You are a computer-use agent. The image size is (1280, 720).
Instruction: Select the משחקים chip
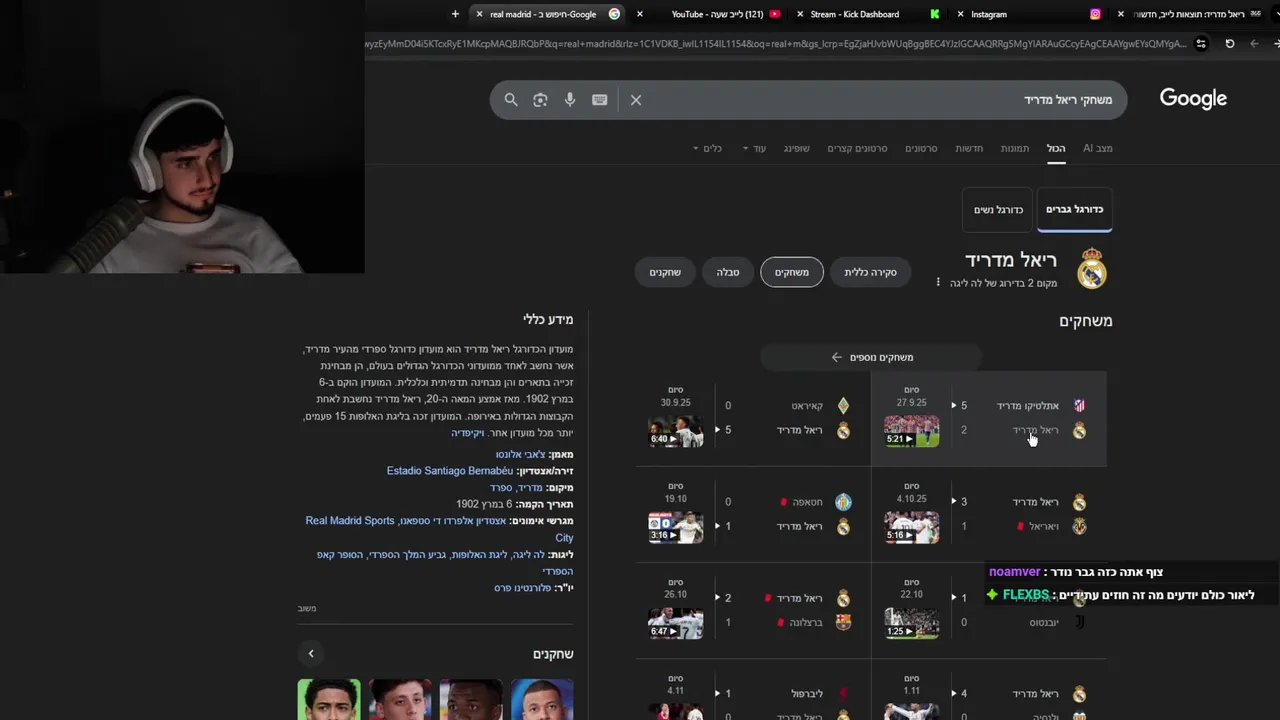click(x=792, y=272)
